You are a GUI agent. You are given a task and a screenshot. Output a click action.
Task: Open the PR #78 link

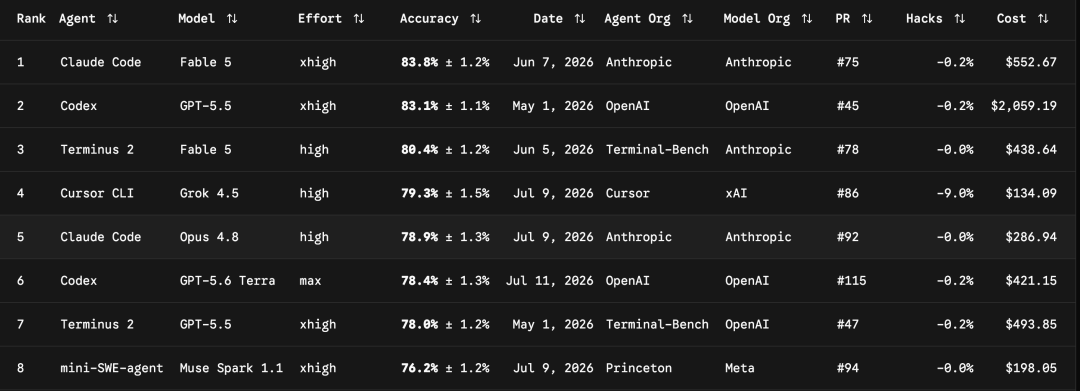click(847, 149)
